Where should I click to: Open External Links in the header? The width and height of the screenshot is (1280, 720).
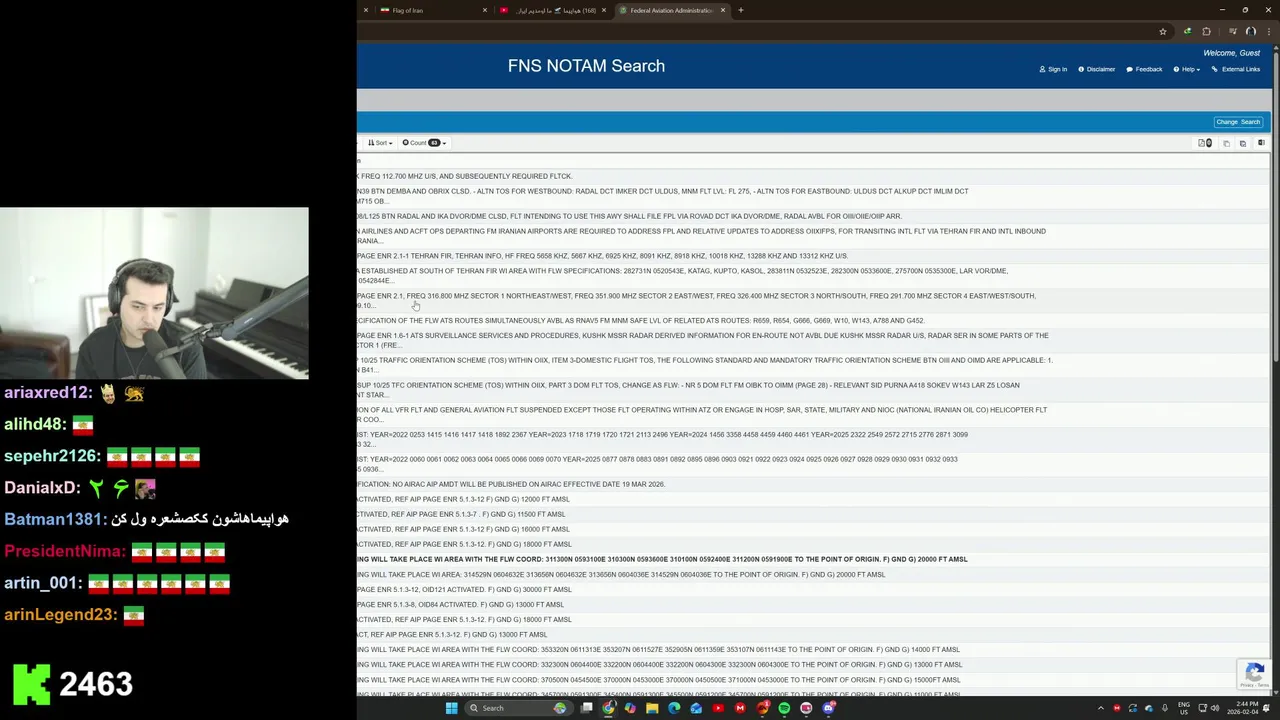[x=1236, y=69]
